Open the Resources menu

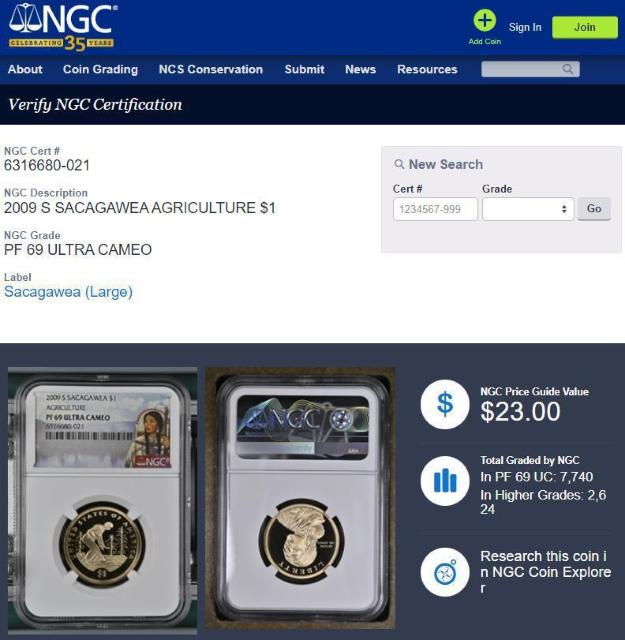[427, 69]
